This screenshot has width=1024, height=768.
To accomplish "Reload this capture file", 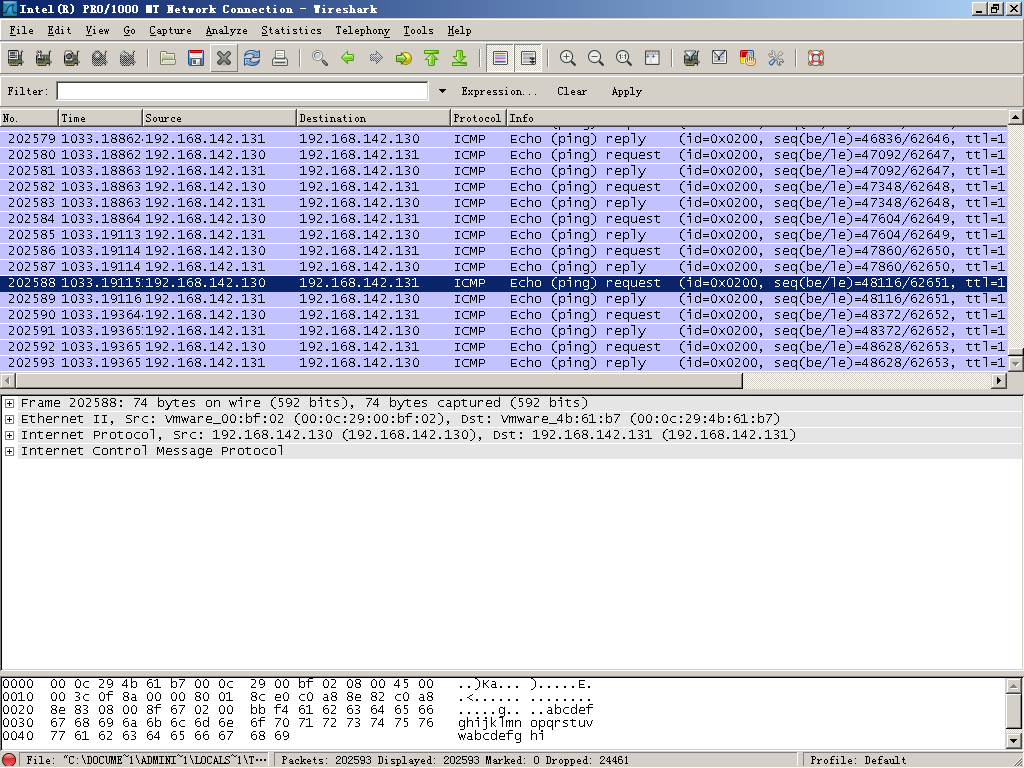I will pos(252,58).
